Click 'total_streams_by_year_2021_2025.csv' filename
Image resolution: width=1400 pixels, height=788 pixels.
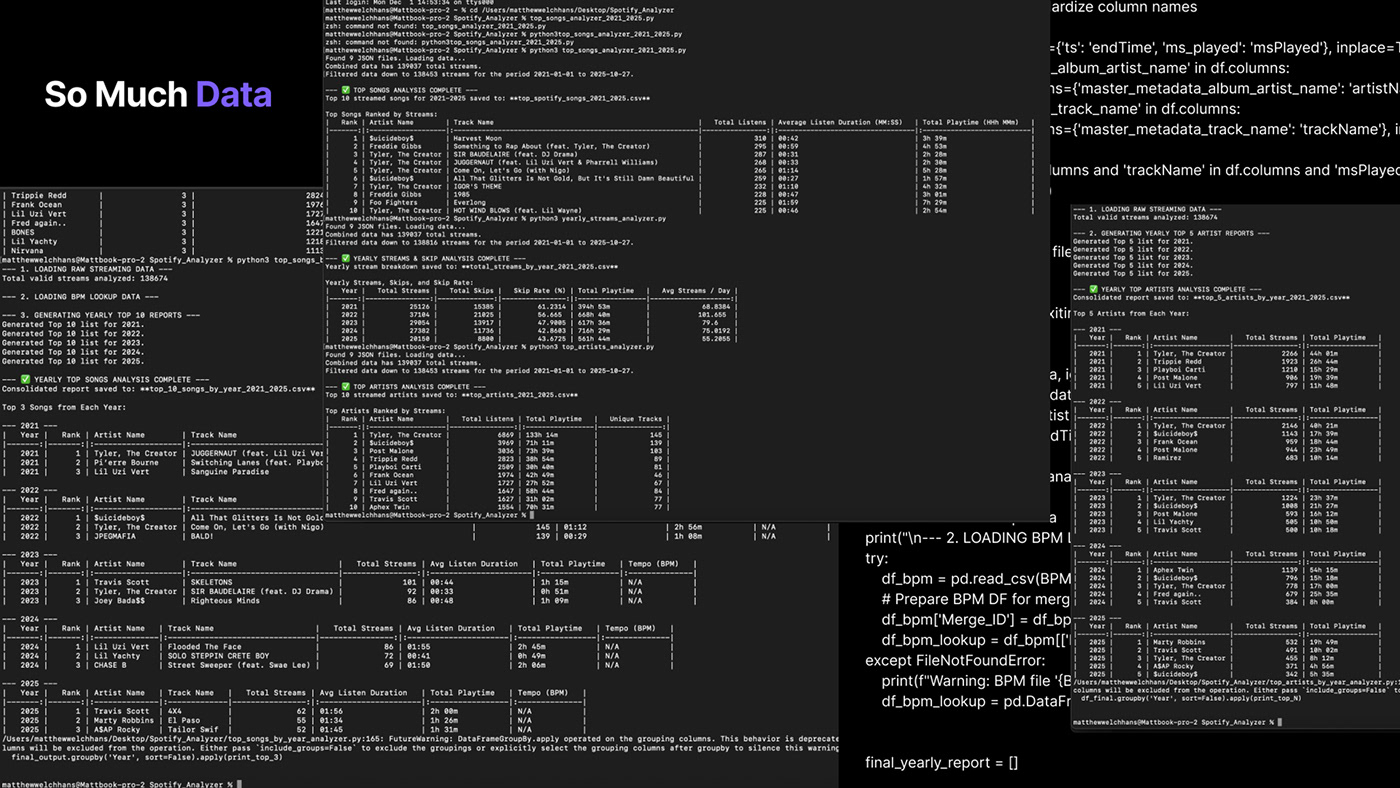click(543, 267)
